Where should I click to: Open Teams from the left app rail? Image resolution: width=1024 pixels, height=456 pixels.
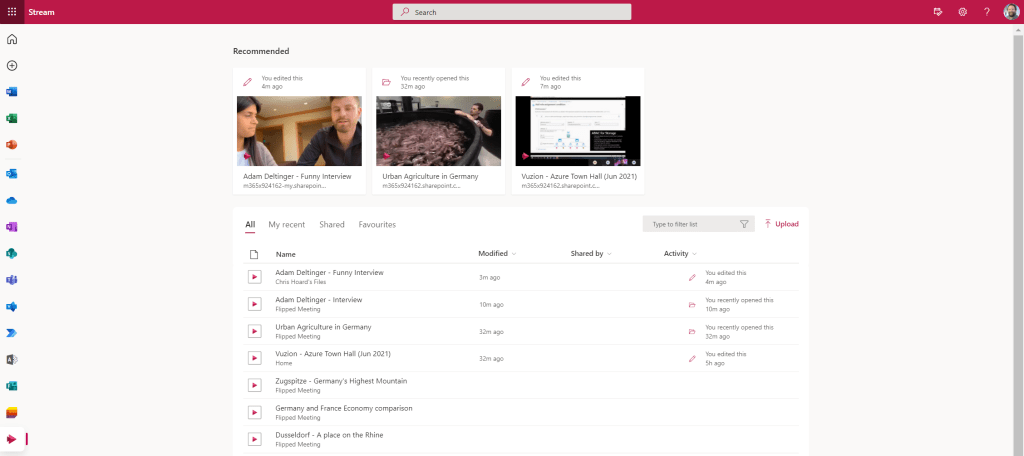click(x=12, y=279)
